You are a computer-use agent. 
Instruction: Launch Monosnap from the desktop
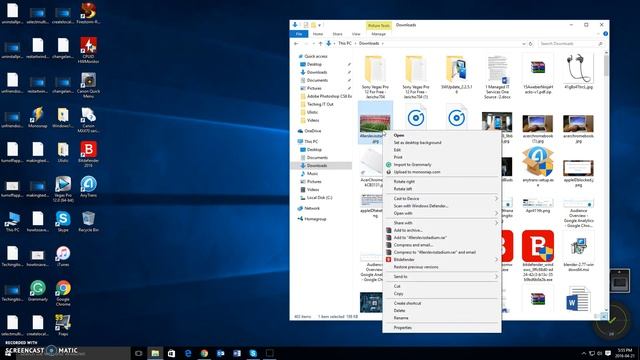(x=38, y=118)
